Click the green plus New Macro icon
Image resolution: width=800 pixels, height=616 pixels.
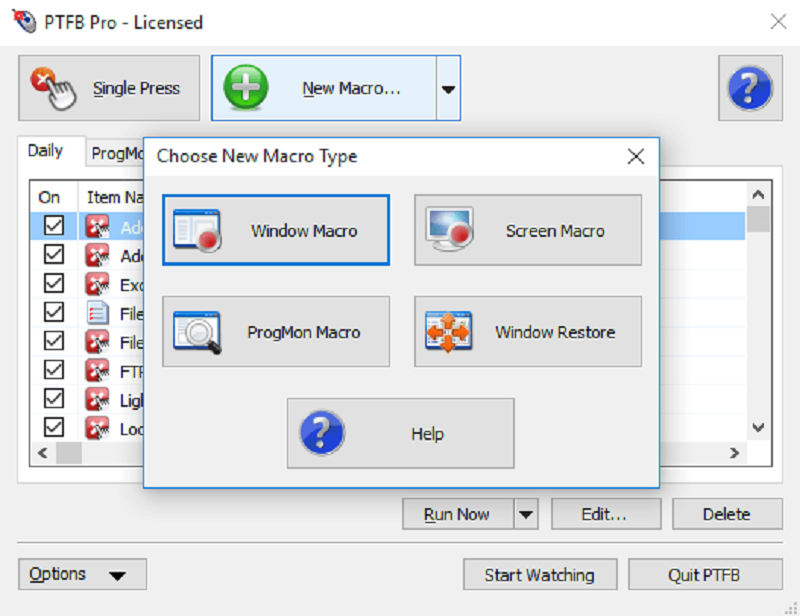(246, 88)
